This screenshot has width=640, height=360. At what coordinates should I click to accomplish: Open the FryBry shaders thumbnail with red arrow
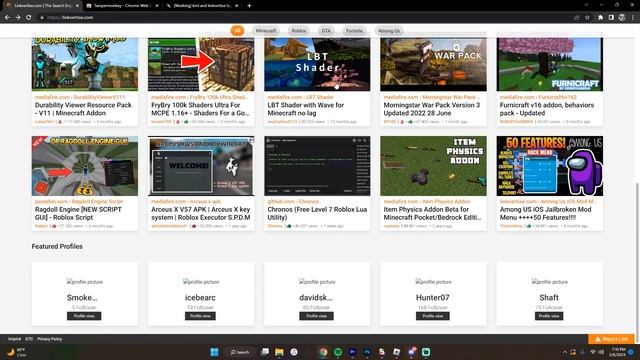pos(201,64)
